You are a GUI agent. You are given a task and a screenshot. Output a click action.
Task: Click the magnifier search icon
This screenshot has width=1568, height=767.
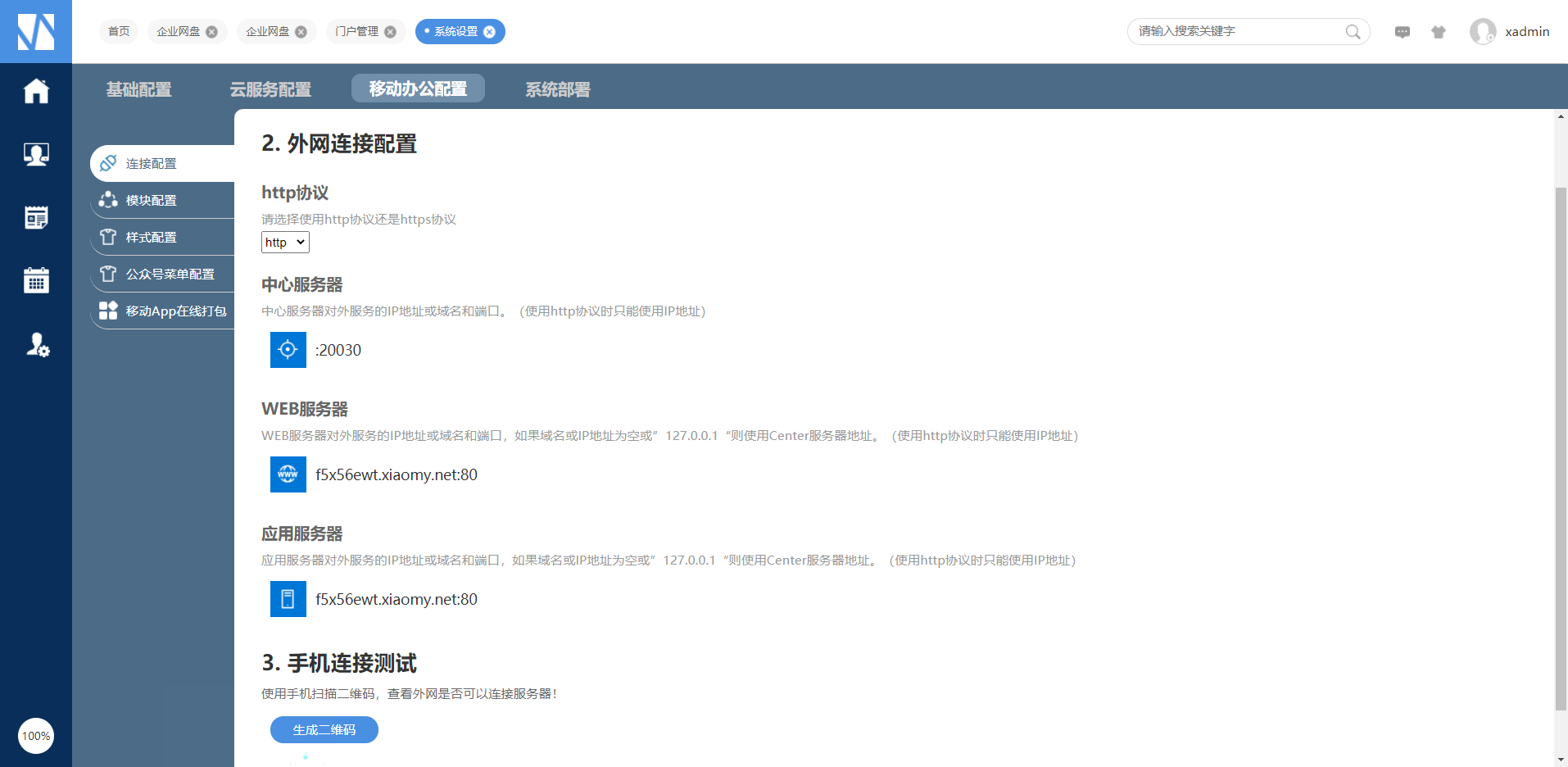pos(1353,32)
